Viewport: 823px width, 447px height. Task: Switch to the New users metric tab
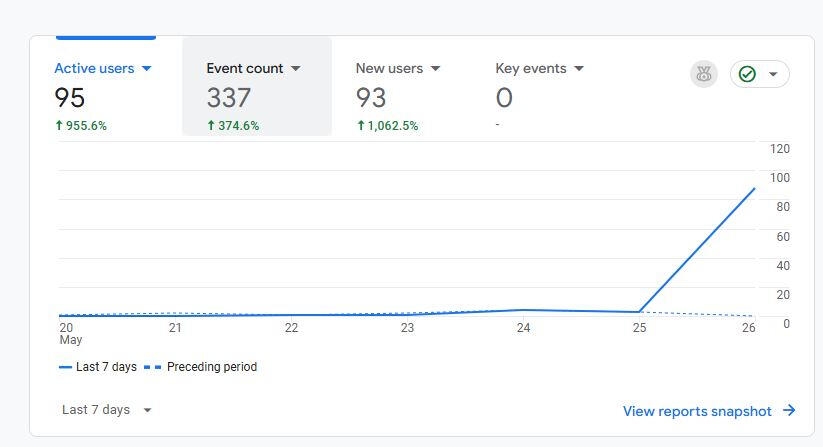click(397, 87)
